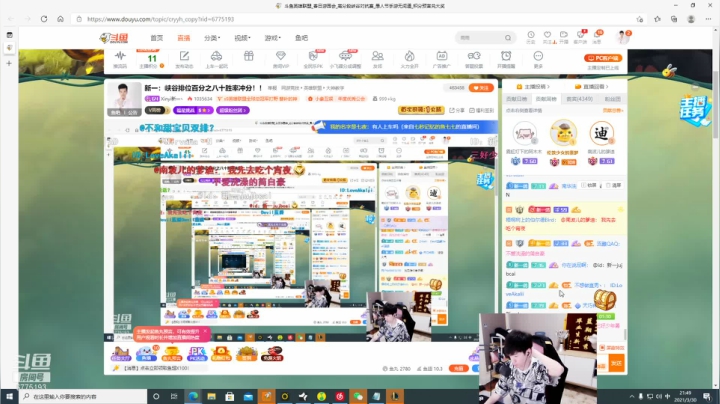Open the golden treasure chest icon

coord(604,300)
